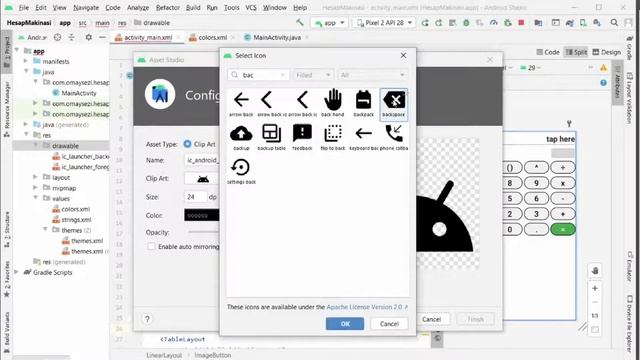Screen dimensions: 640x360
Task: Select MainActivity in project tree
Action: (79, 93)
